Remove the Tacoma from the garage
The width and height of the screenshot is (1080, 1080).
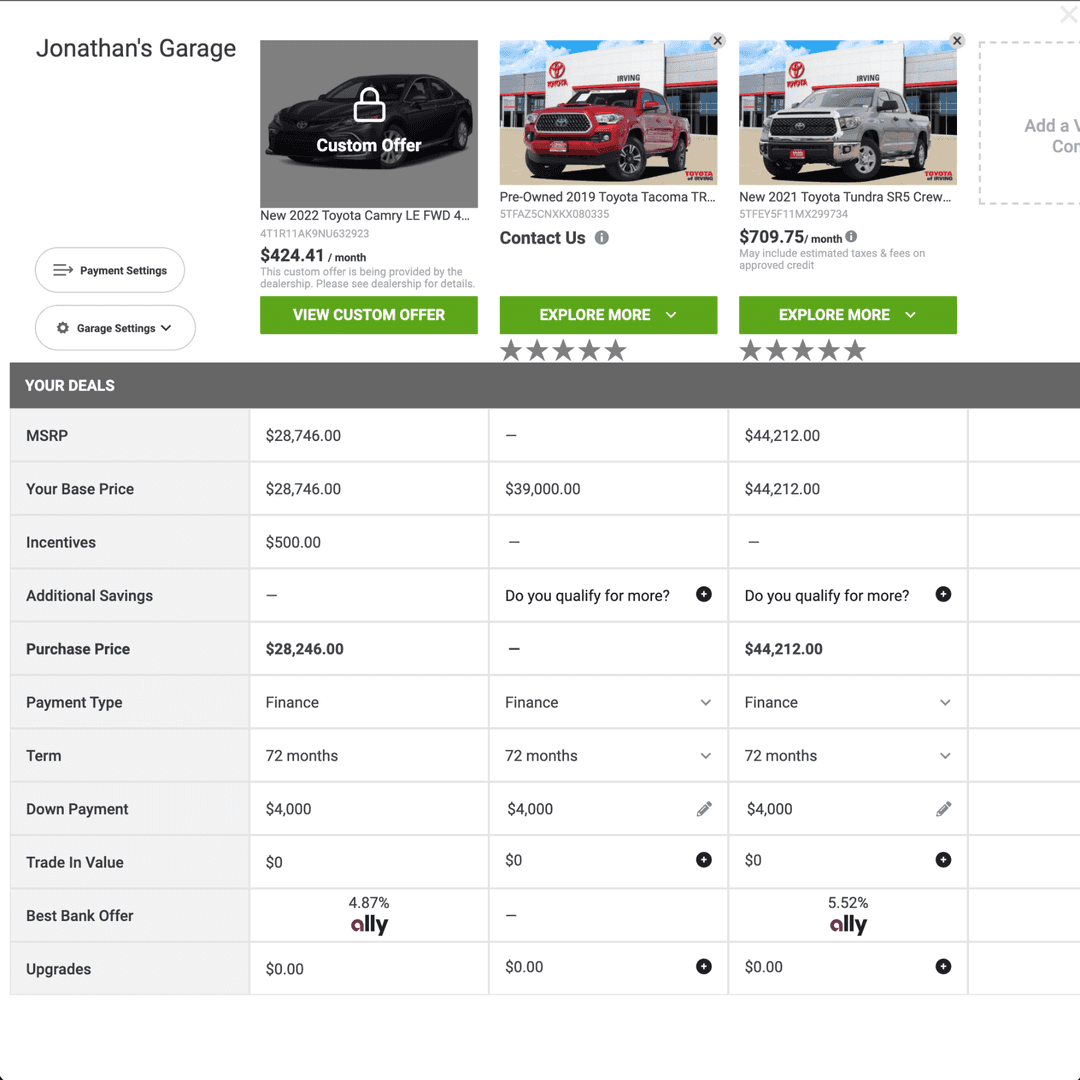(717, 41)
